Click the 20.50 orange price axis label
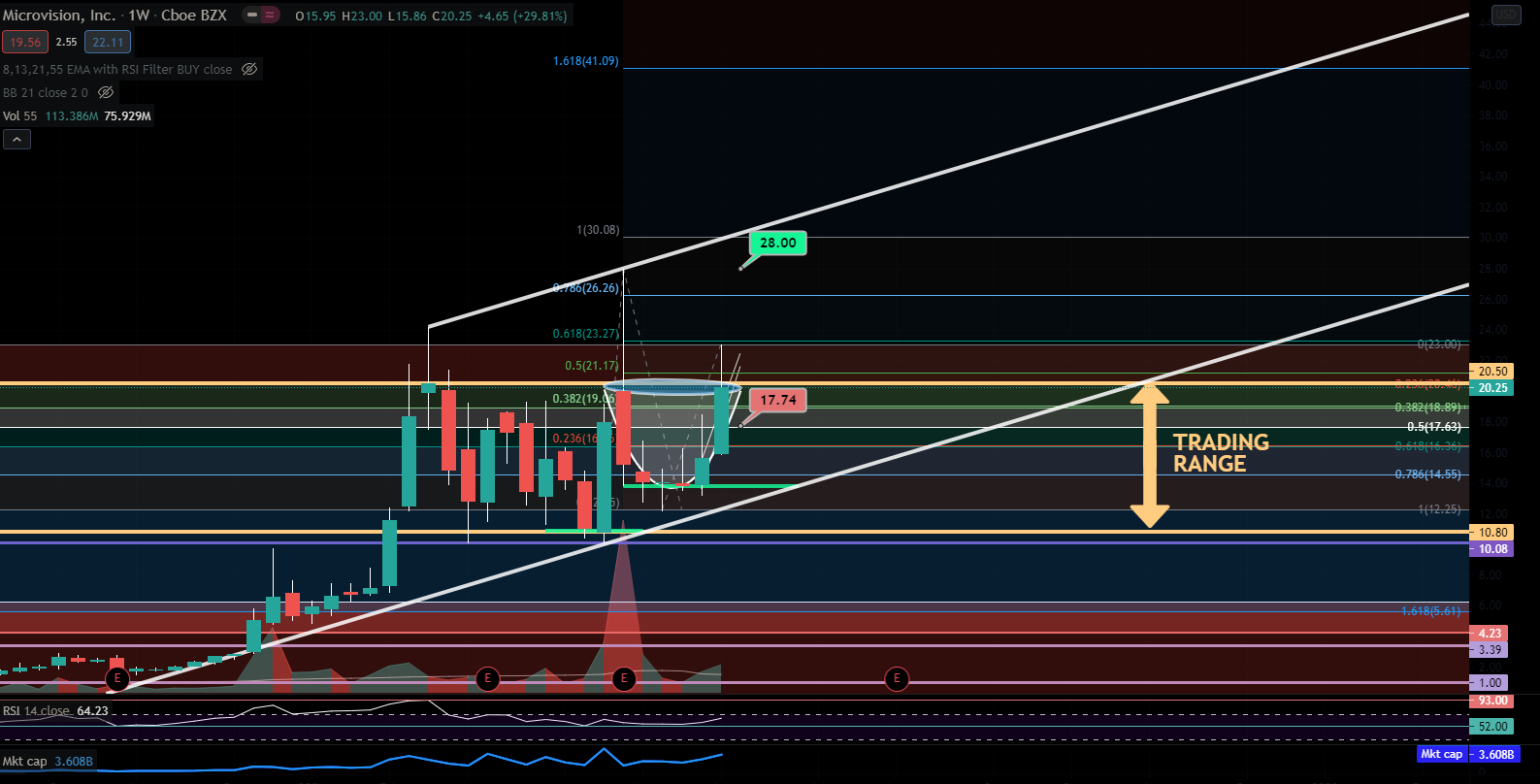This screenshot has width=1540, height=784. [1492, 372]
